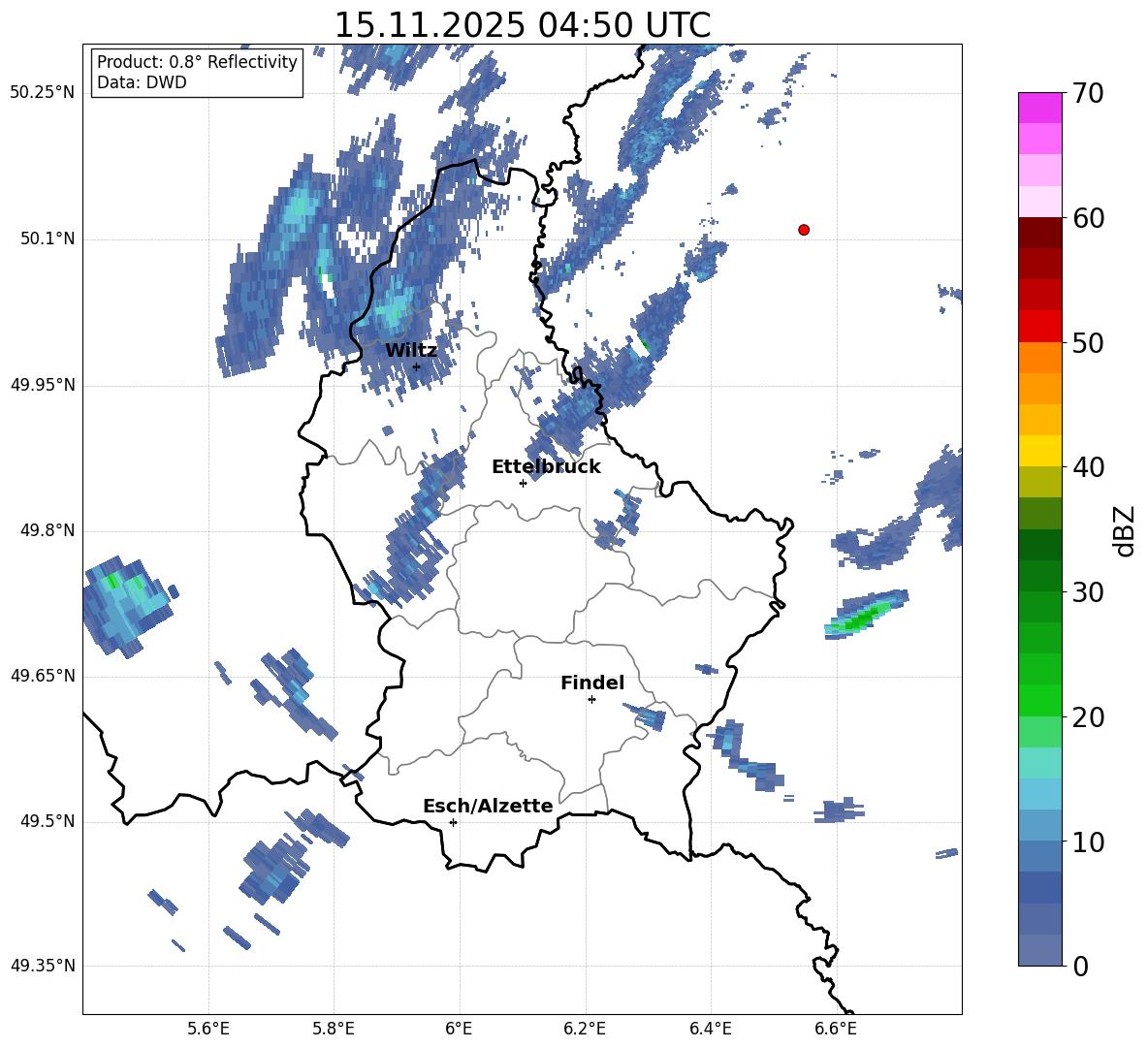Image resolution: width=1148 pixels, height=1048 pixels.
Task: Click the 5.6°E longitude label
Action: 208,1029
